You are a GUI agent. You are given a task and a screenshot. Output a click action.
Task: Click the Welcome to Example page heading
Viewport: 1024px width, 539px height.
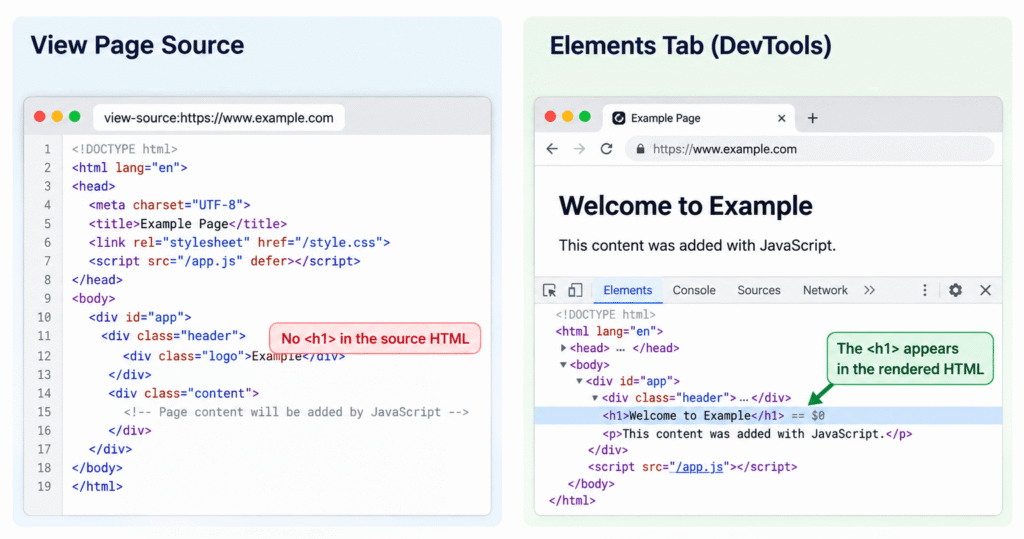[686, 206]
